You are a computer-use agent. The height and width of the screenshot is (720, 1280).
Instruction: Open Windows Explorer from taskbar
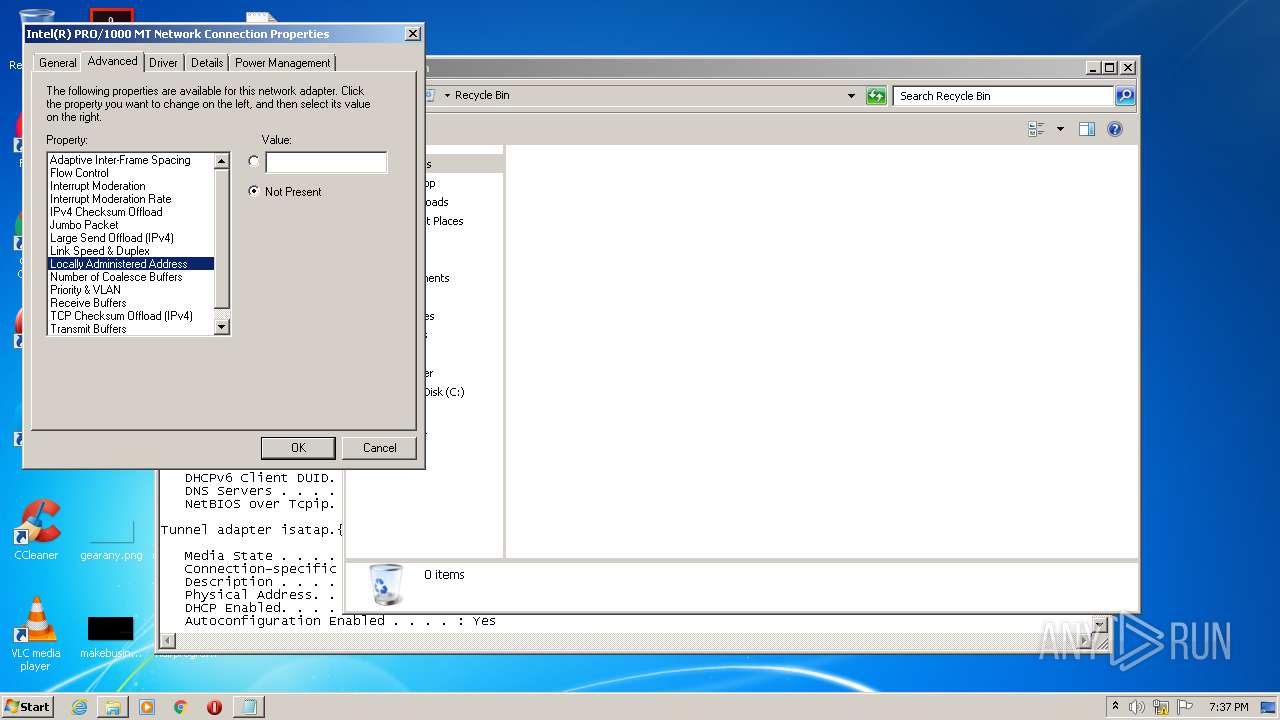[113, 707]
